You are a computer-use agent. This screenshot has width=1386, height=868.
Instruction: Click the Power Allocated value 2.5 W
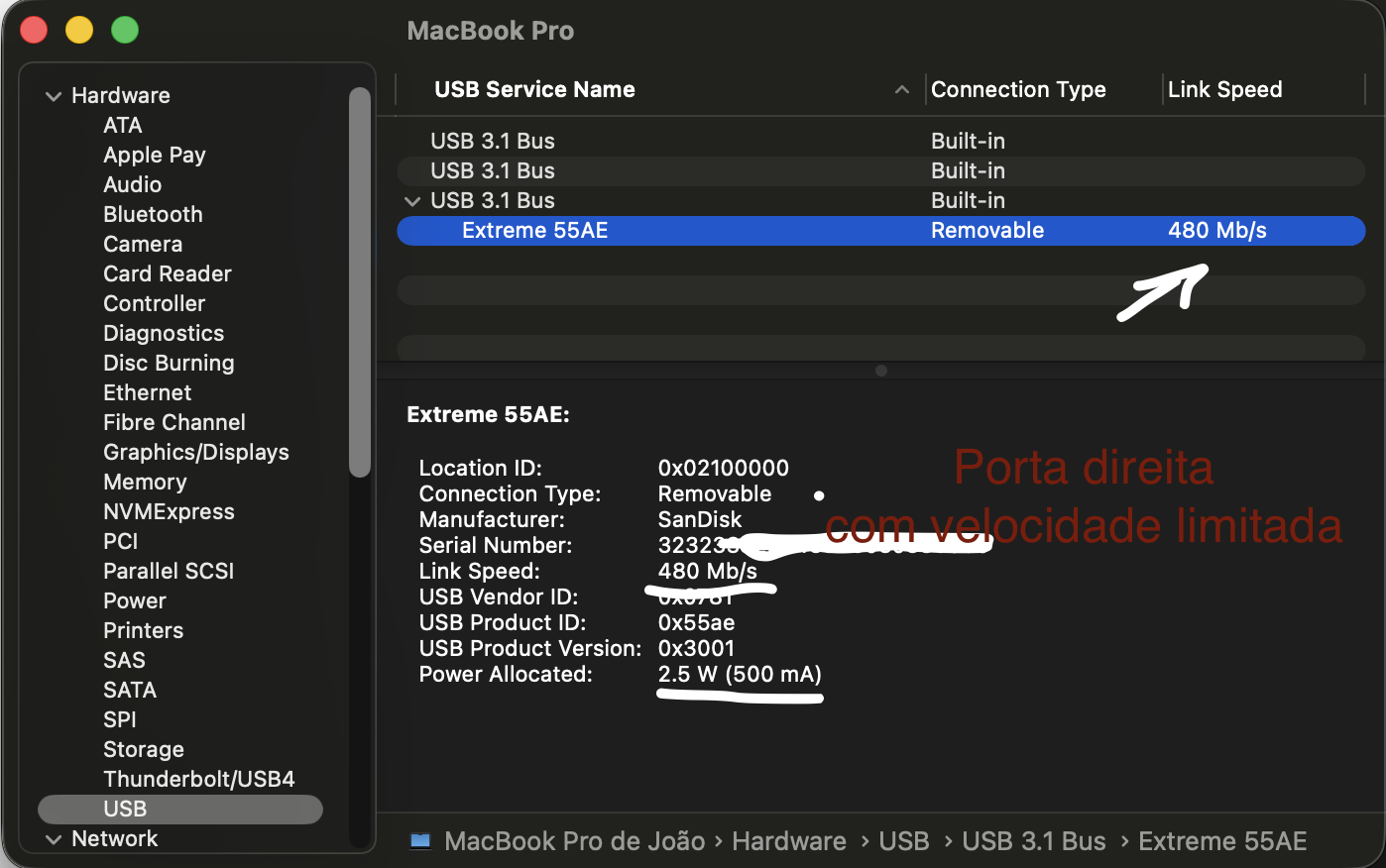pos(740,675)
